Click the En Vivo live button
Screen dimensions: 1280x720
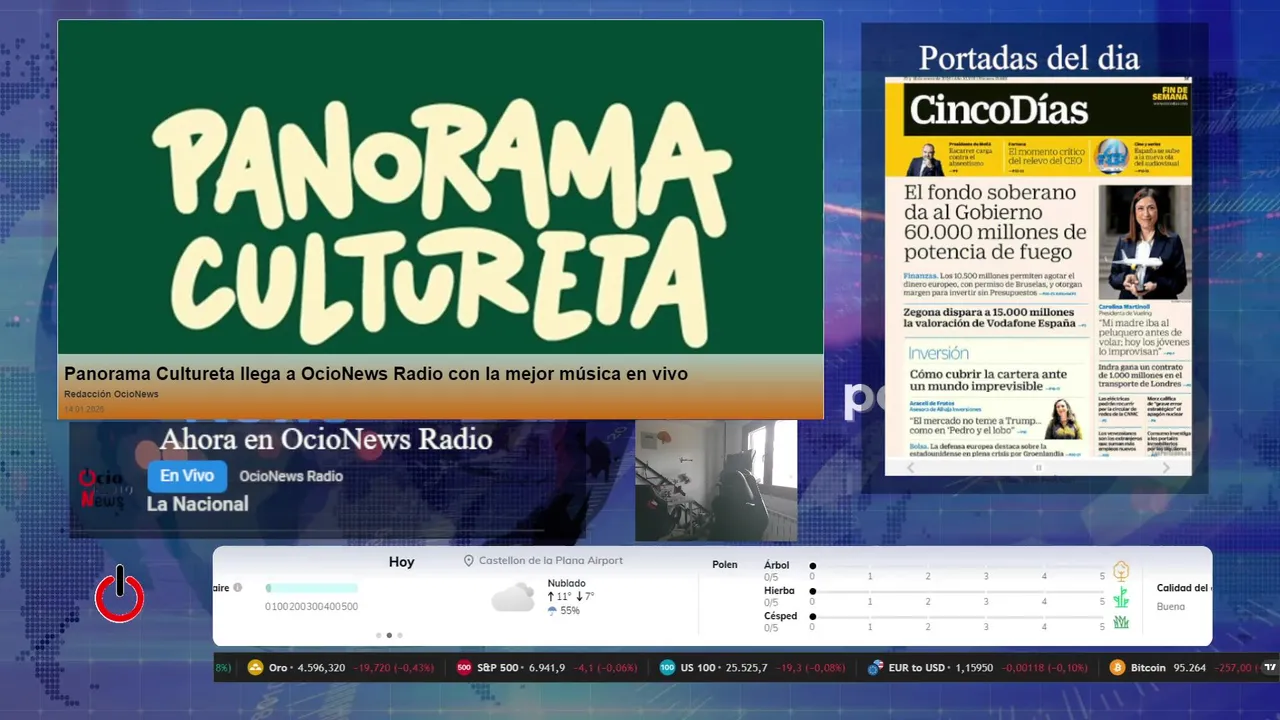187,476
